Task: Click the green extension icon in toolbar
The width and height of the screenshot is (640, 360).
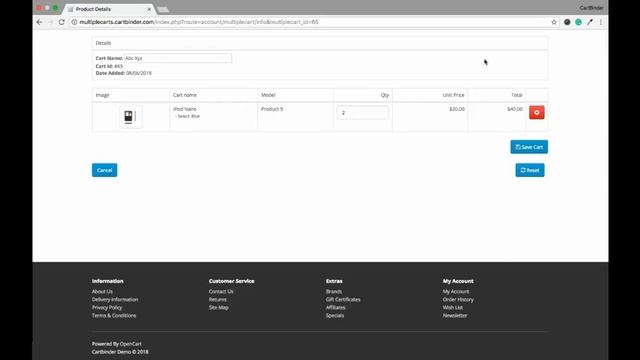Action: point(578,22)
